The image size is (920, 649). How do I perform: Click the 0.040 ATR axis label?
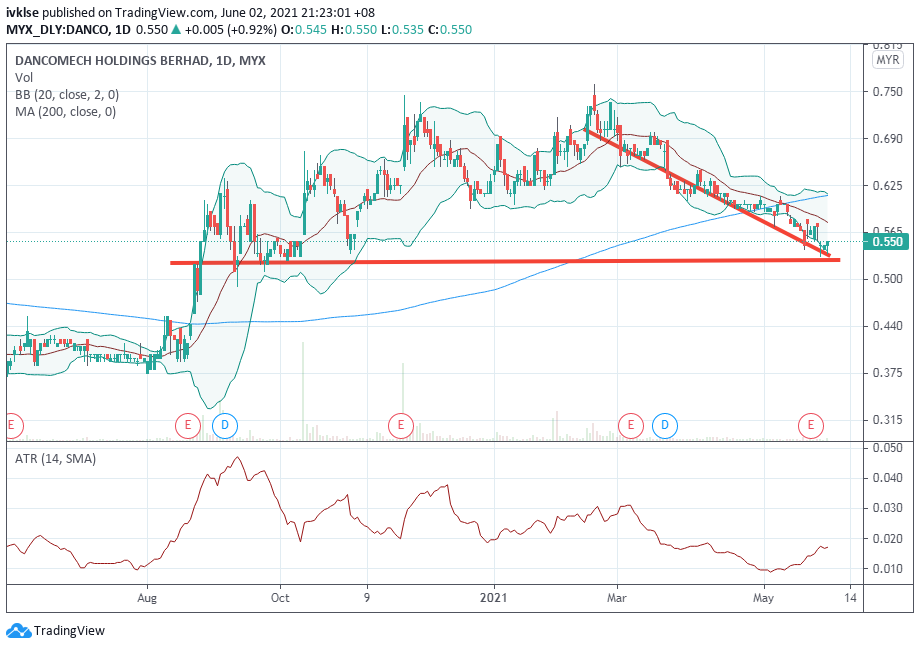click(x=887, y=478)
